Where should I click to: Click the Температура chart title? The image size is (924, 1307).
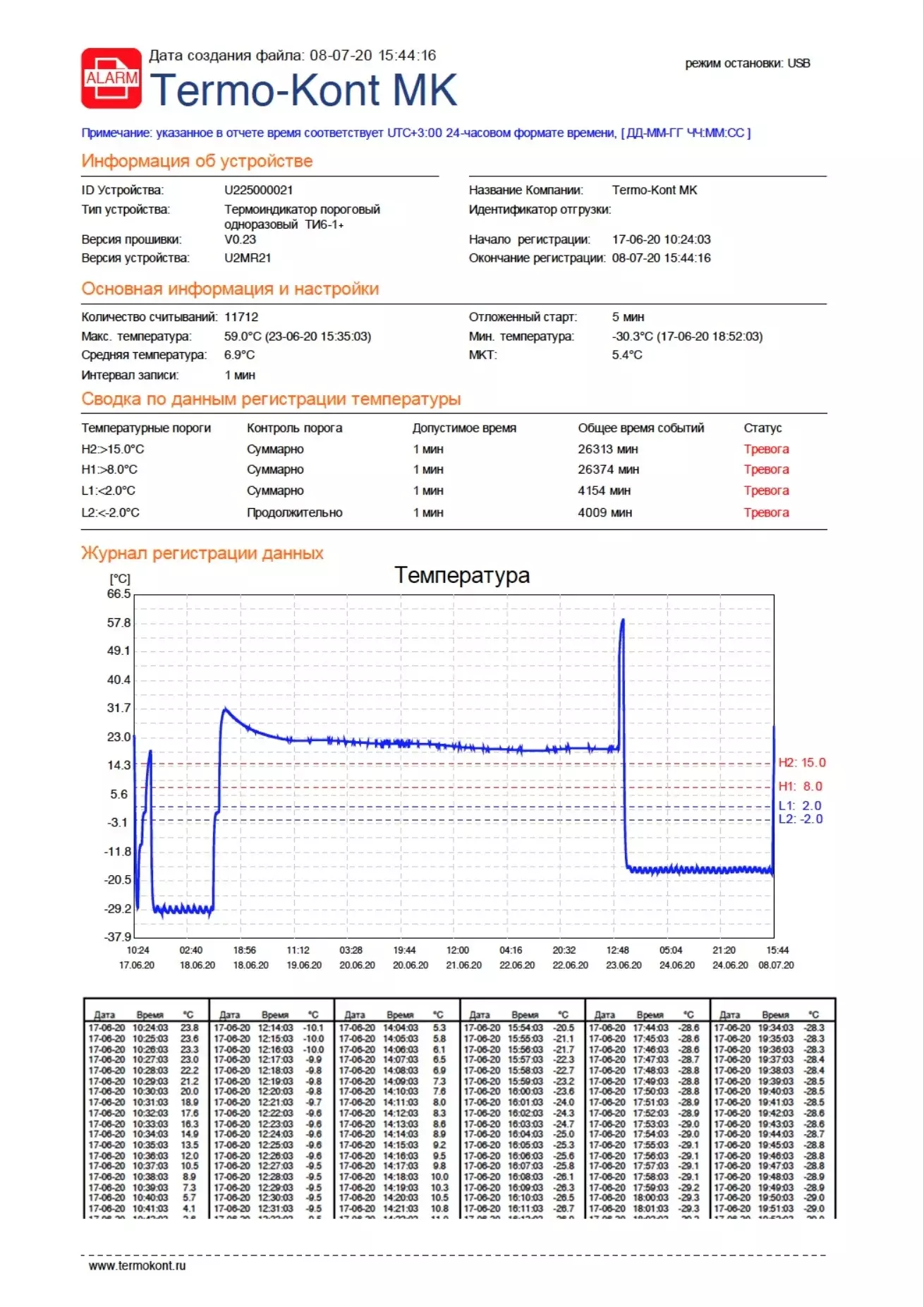click(462, 575)
